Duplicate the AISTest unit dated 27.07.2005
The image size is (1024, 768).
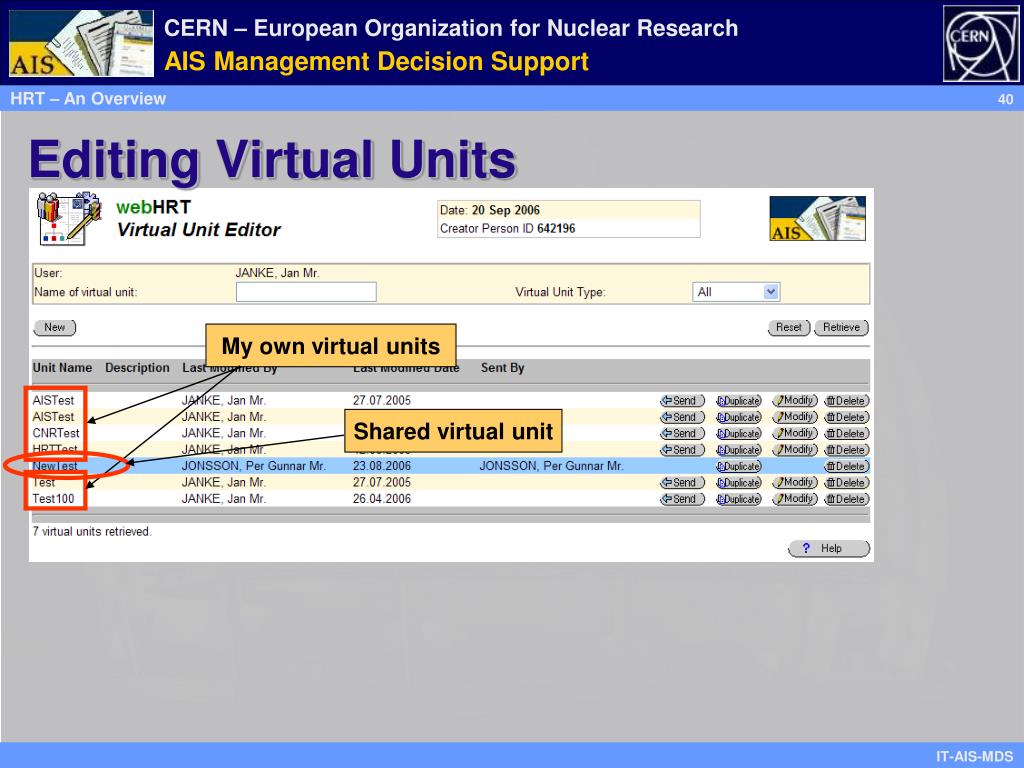coord(739,401)
